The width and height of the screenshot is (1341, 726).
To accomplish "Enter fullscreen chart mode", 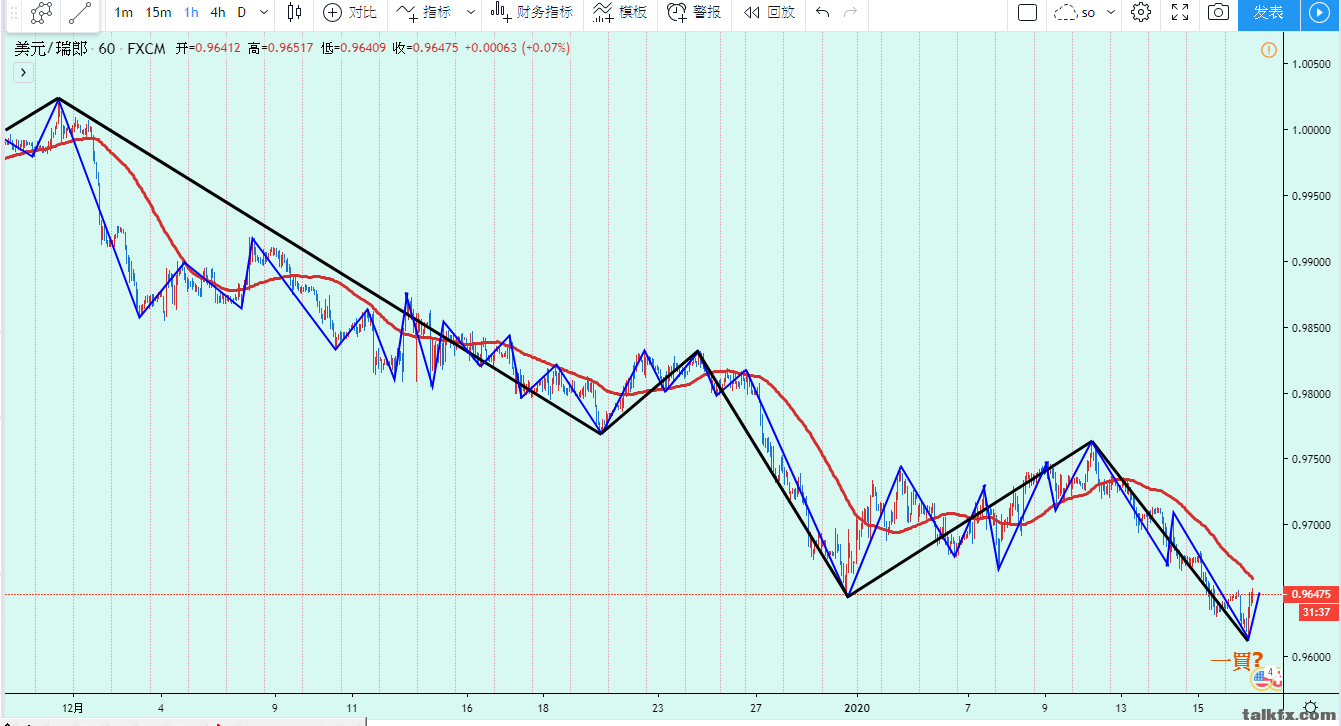I will tap(1180, 12).
